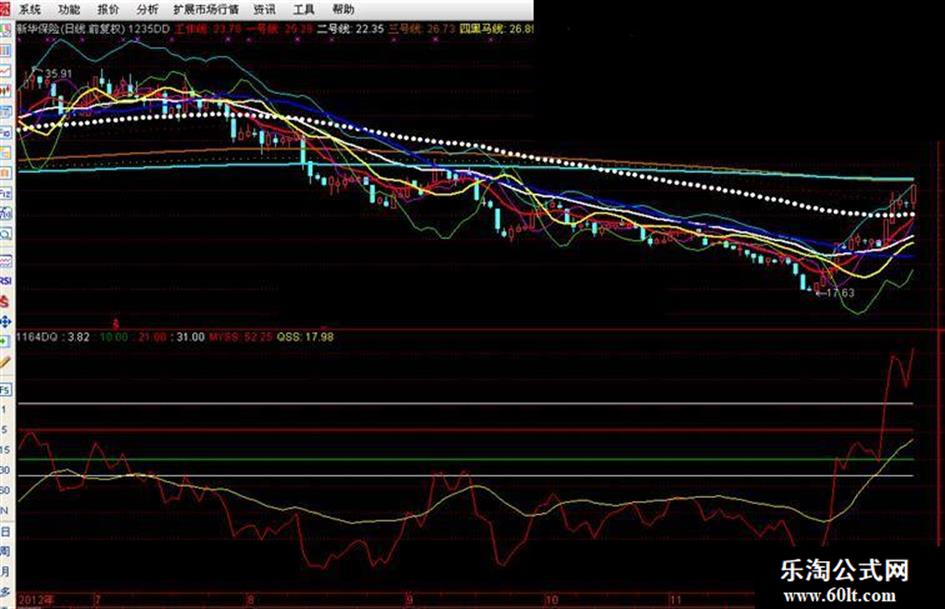Switch to monthly (月) chart period
This screenshot has height=609, width=945.
(5, 571)
